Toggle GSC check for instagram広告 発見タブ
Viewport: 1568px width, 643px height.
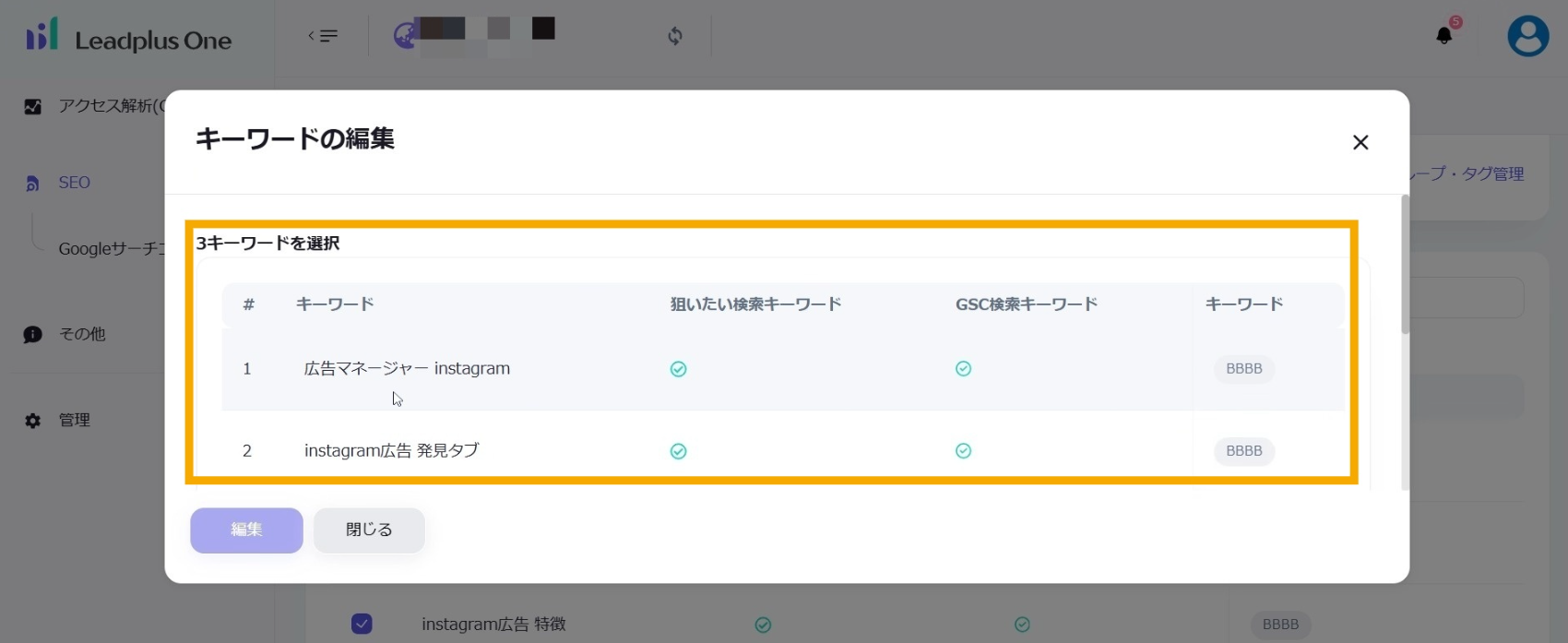[963, 451]
